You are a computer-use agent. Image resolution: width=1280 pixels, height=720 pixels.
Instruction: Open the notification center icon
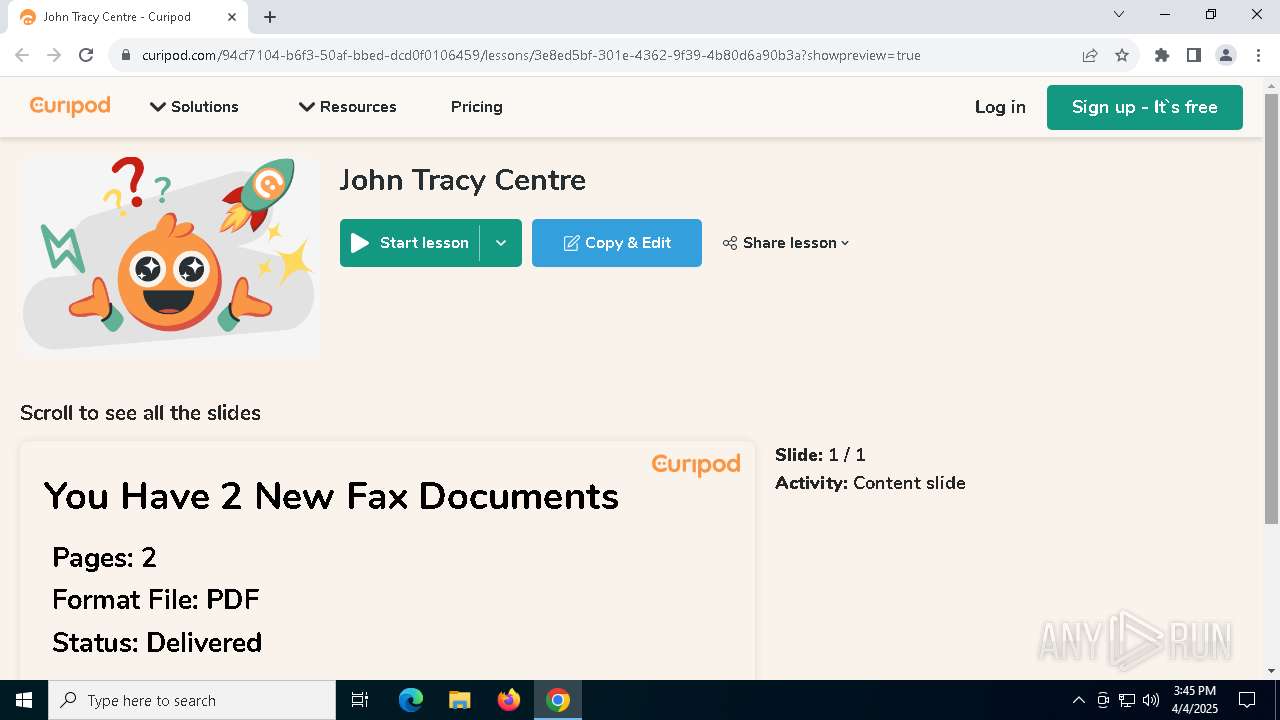coord(1247,700)
